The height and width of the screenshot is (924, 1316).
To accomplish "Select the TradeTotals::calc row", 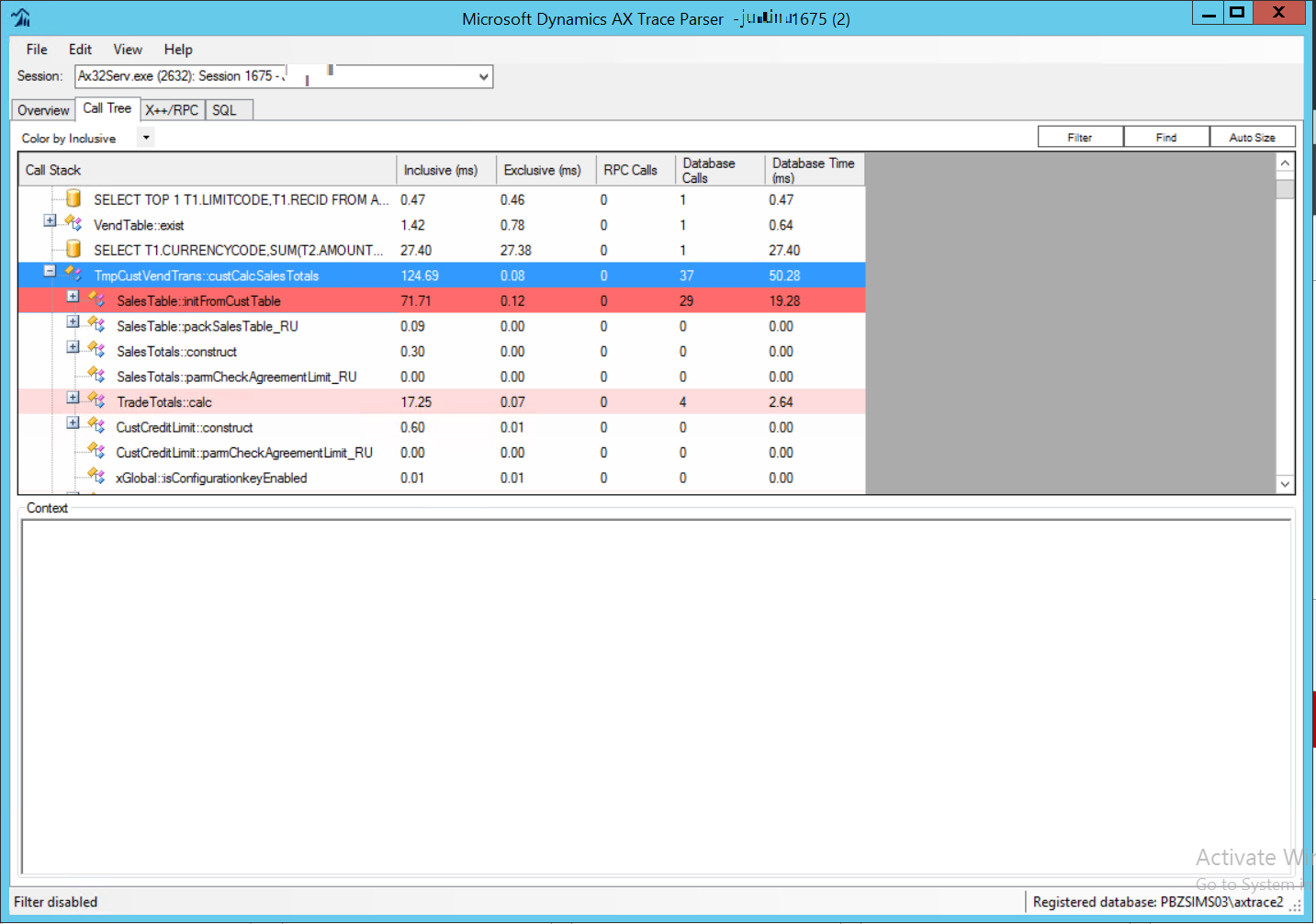I will click(x=442, y=401).
